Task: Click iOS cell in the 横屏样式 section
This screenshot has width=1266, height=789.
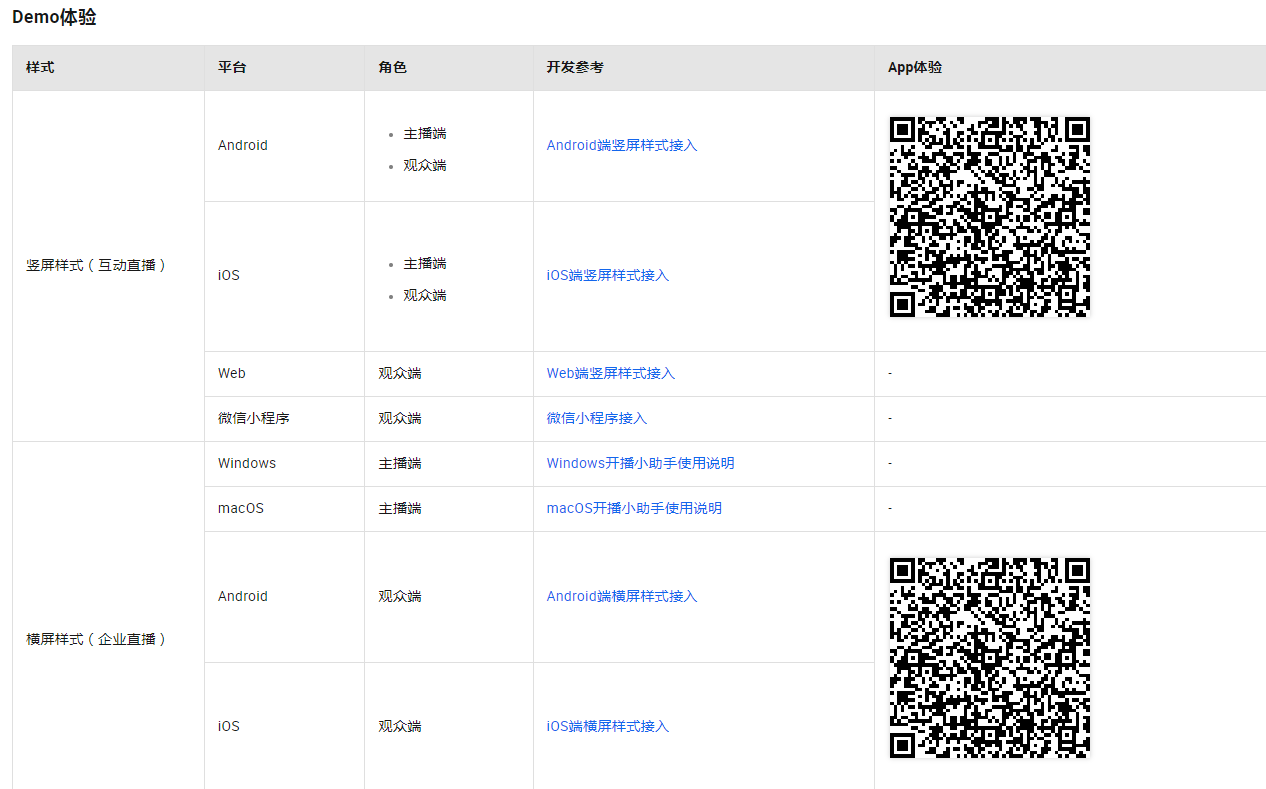Action: [284, 726]
